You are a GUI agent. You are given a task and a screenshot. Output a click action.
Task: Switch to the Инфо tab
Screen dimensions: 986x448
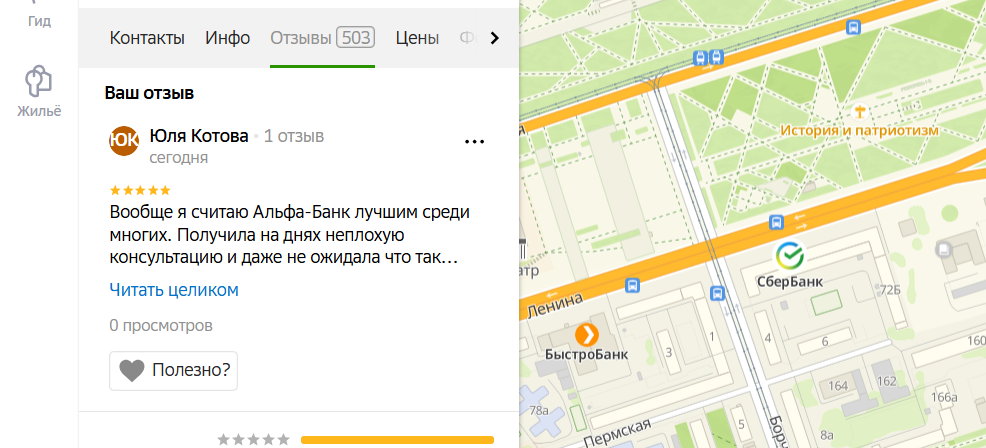point(228,38)
